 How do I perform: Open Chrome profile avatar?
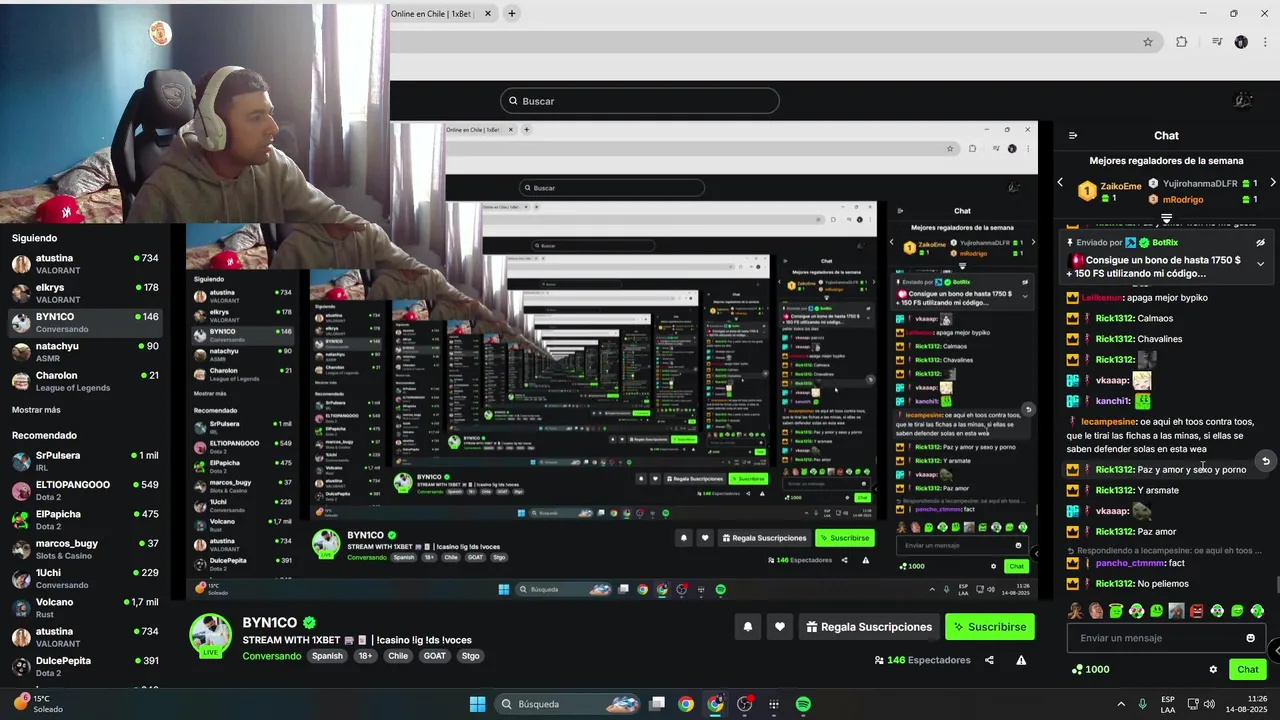coord(1241,42)
